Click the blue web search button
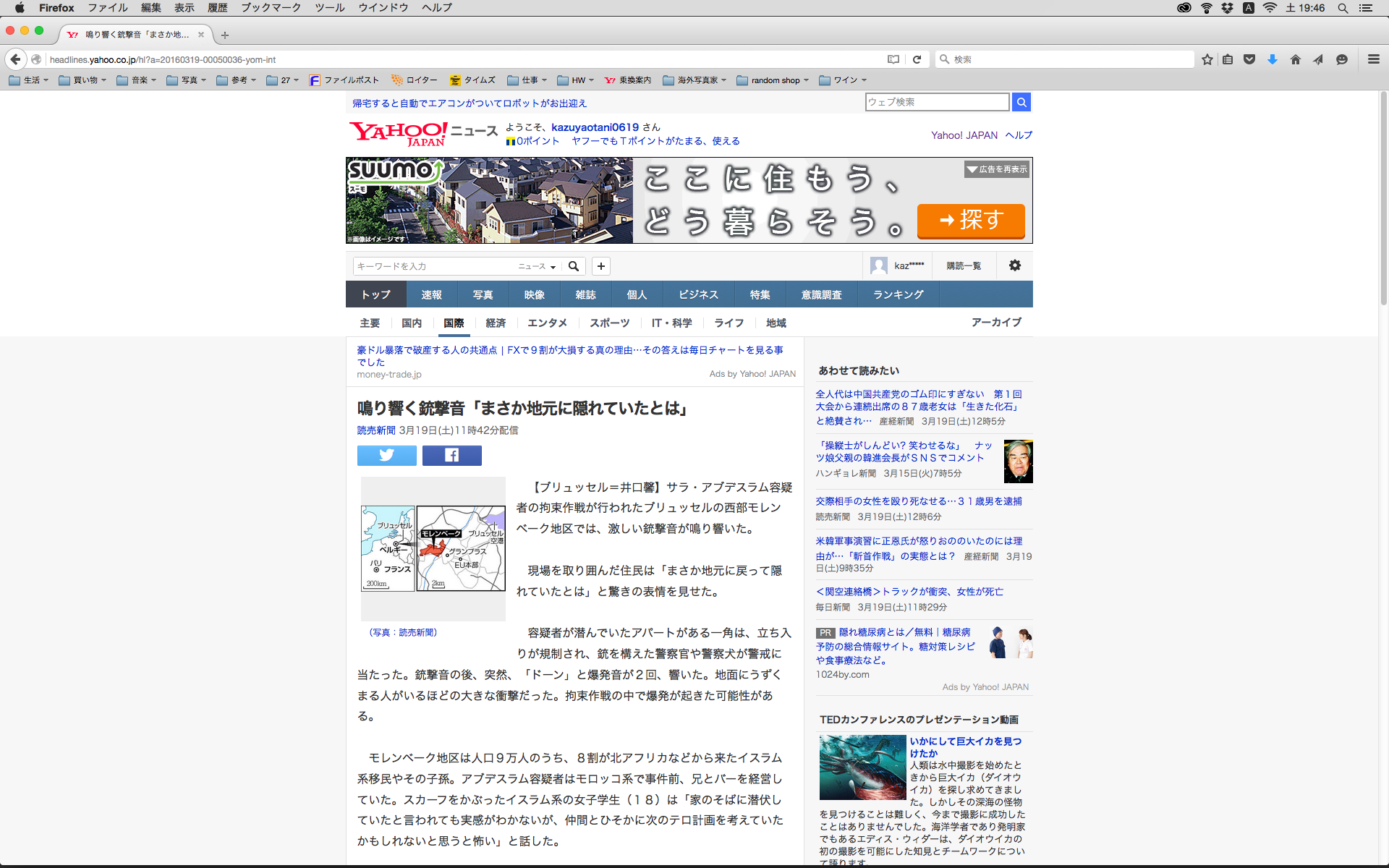Image resolution: width=1389 pixels, height=868 pixels. 1021,102
